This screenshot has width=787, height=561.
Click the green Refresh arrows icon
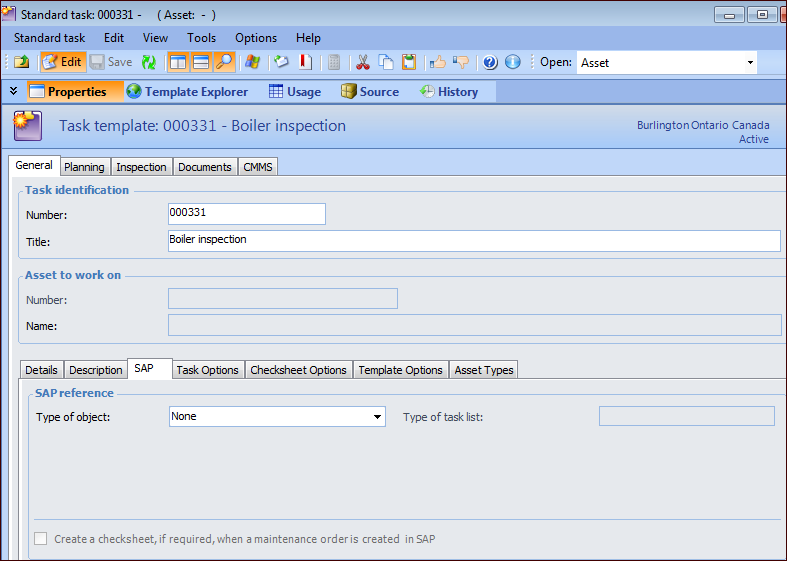pos(149,62)
